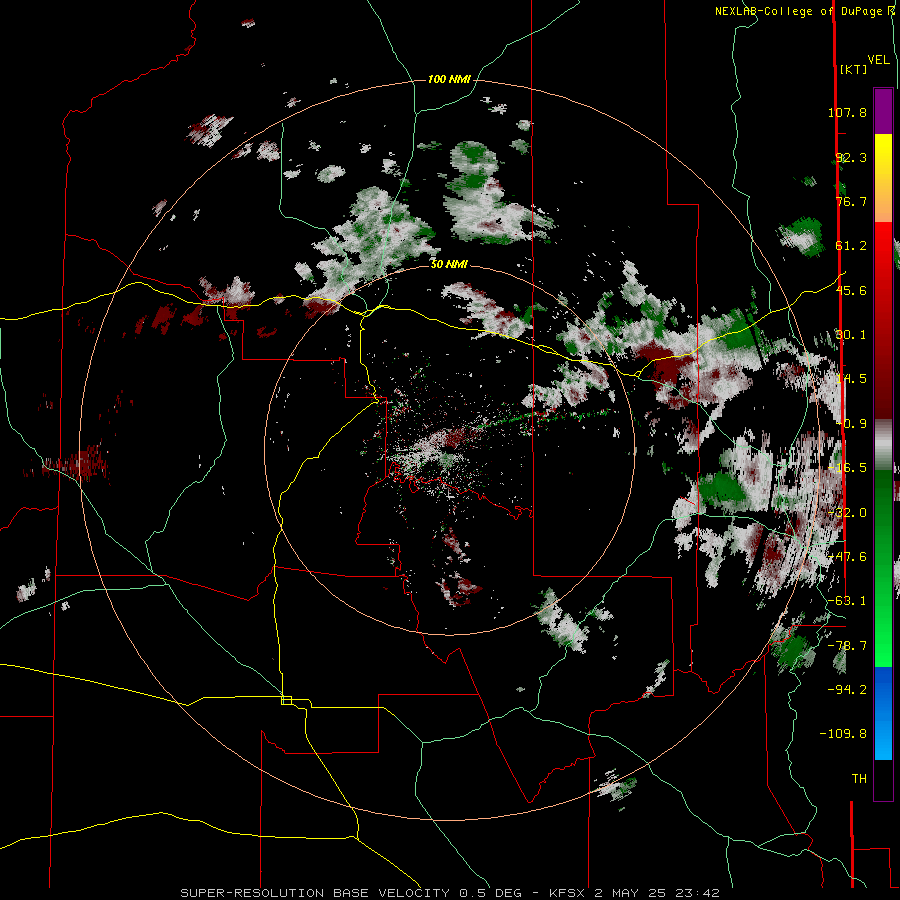The height and width of the screenshot is (900, 900).
Task: Click the -94.2 legend value
Action: click(x=847, y=689)
